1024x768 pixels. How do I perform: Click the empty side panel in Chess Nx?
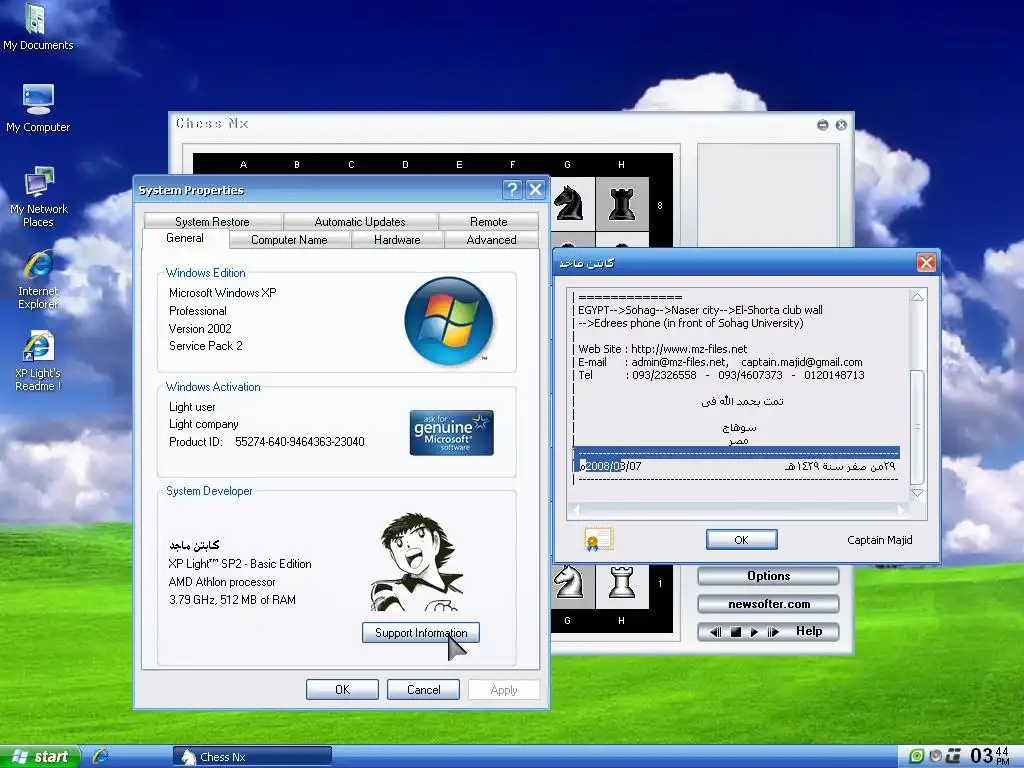pos(768,196)
